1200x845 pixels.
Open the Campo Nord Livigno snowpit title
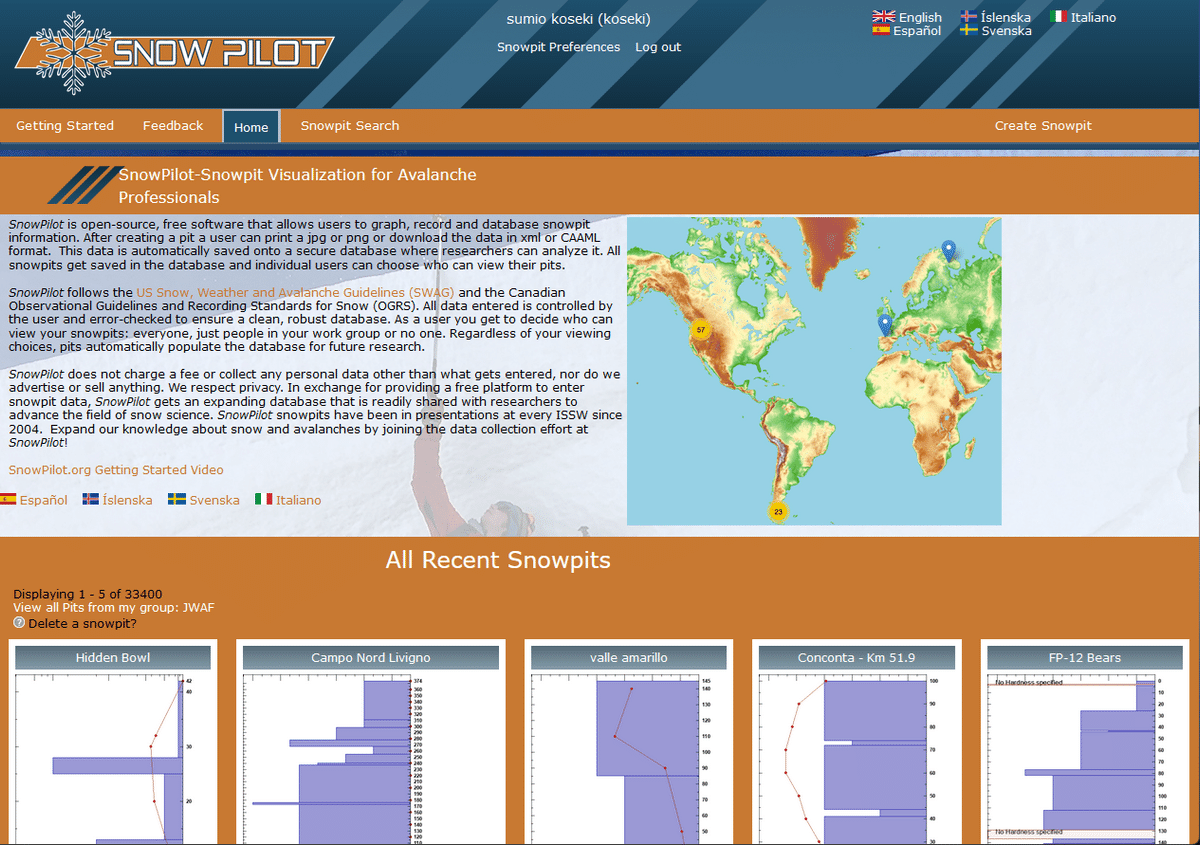point(371,657)
